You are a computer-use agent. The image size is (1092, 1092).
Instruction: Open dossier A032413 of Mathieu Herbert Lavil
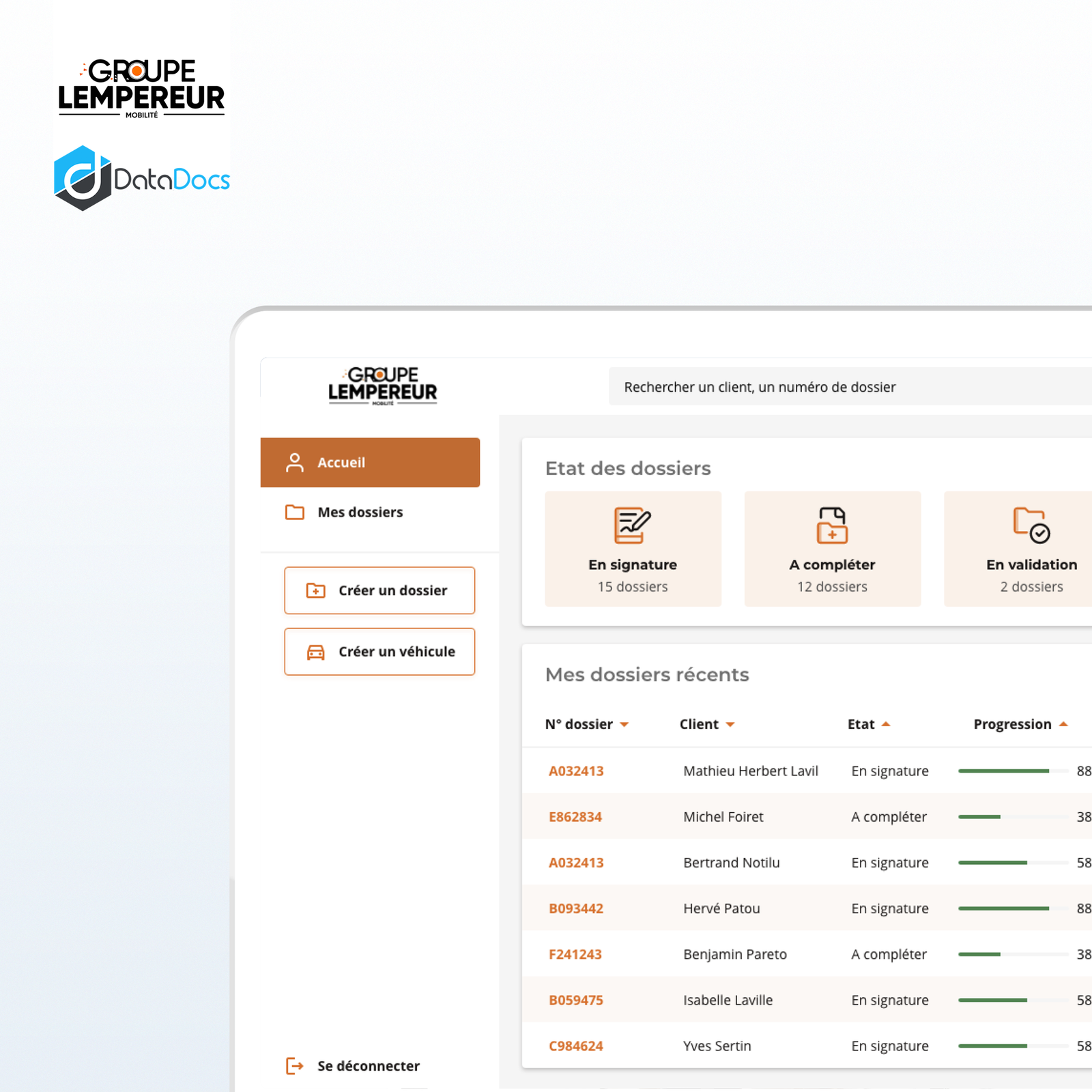point(576,771)
